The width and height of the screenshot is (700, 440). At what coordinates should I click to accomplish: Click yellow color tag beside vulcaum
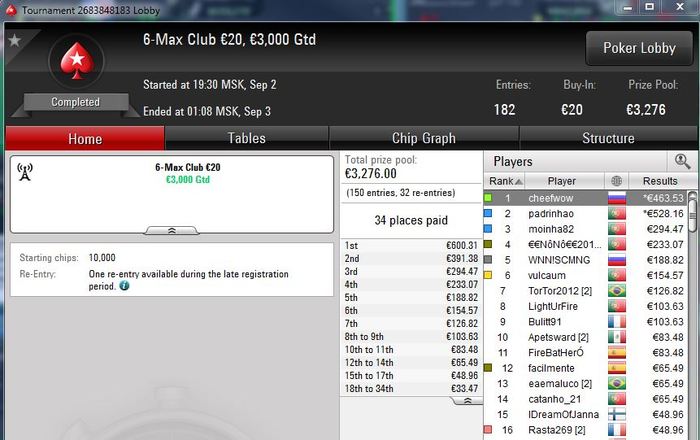[x=488, y=275]
